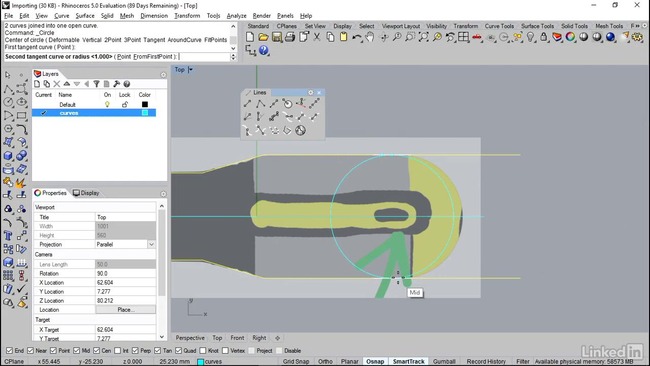Click the New file icon in Standard toolbar
This screenshot has height=366, width=650.
pyautogui.click(x=250, y=37)
